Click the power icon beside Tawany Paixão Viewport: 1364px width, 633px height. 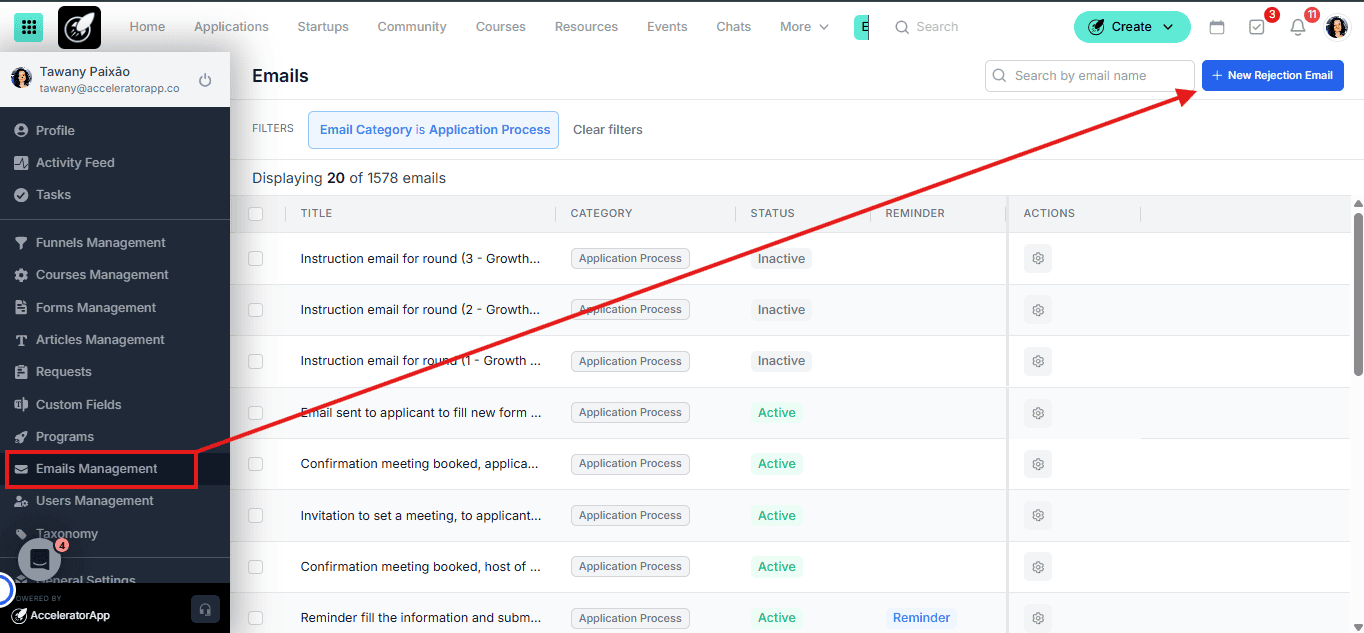pyautogui.click(x=205, y=80)
